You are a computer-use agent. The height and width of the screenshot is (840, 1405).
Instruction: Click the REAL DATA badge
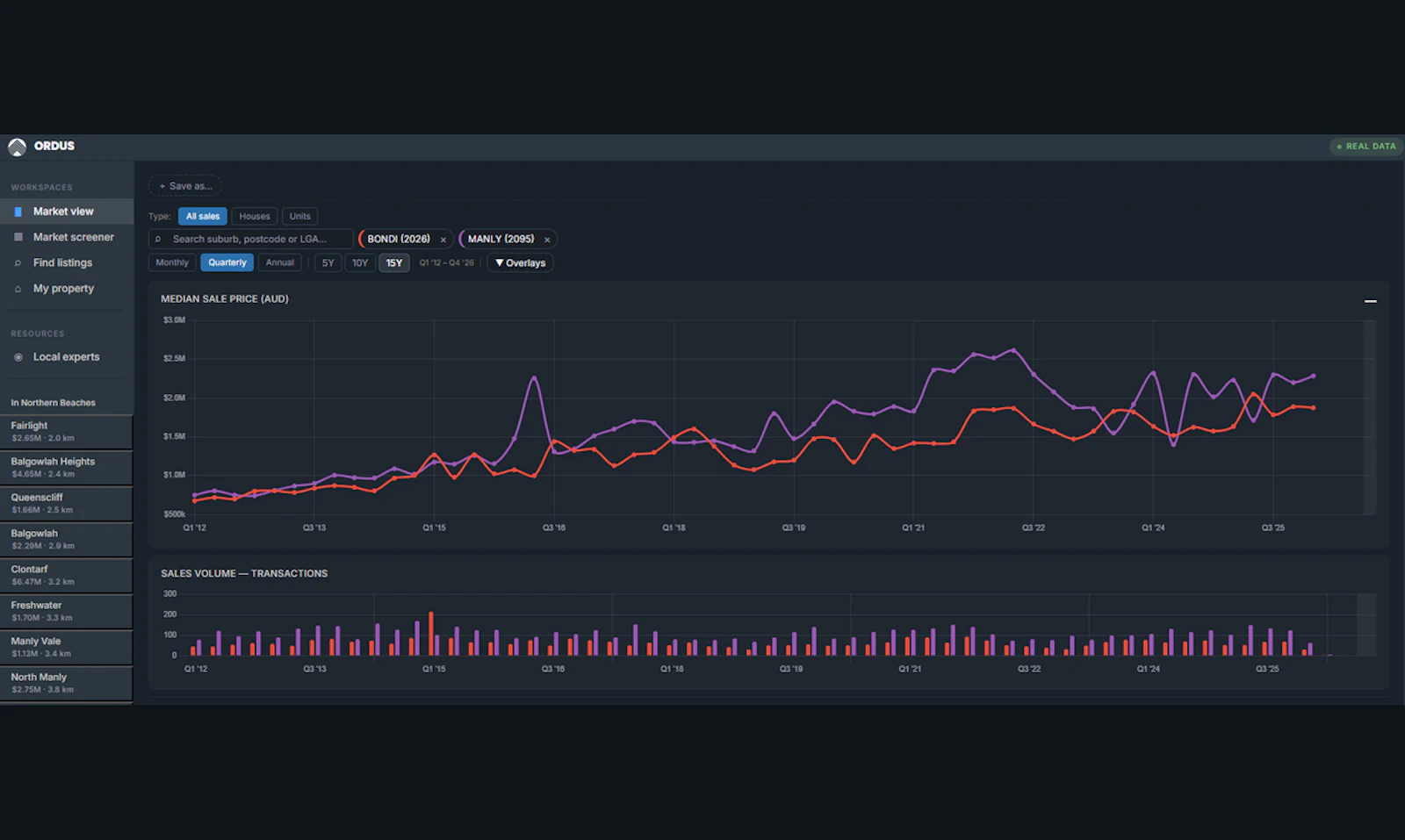1365,147
